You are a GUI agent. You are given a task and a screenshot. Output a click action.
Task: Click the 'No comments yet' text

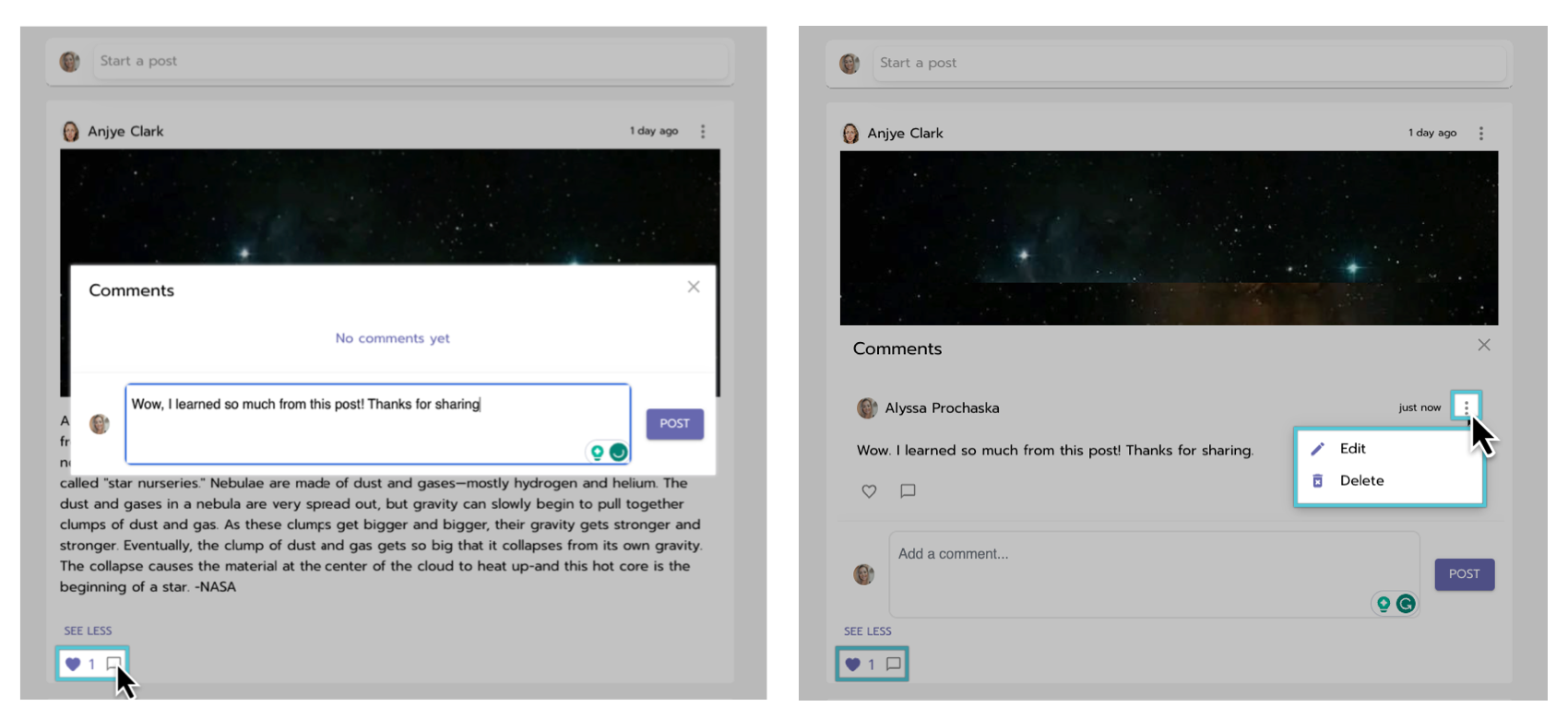392,338
